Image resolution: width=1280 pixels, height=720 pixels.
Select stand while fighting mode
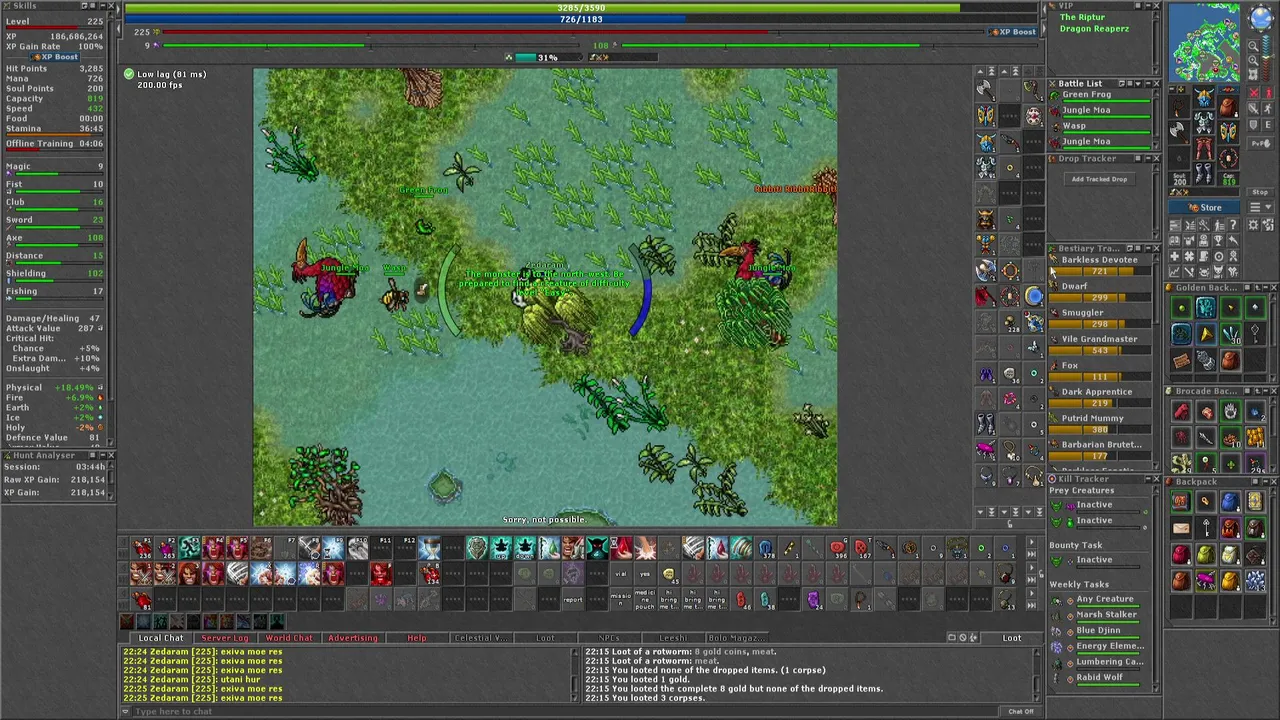(x=1268, y=93)
